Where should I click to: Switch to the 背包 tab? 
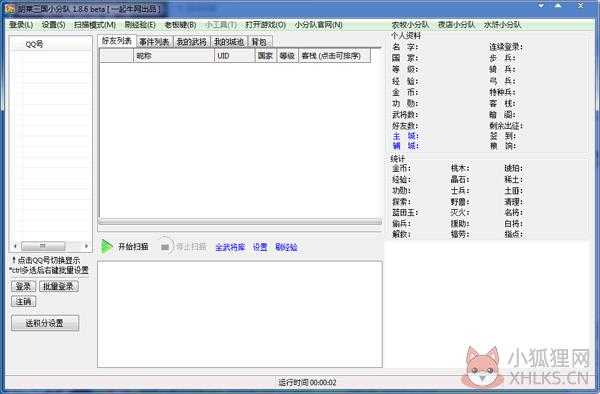pos(259,42)
